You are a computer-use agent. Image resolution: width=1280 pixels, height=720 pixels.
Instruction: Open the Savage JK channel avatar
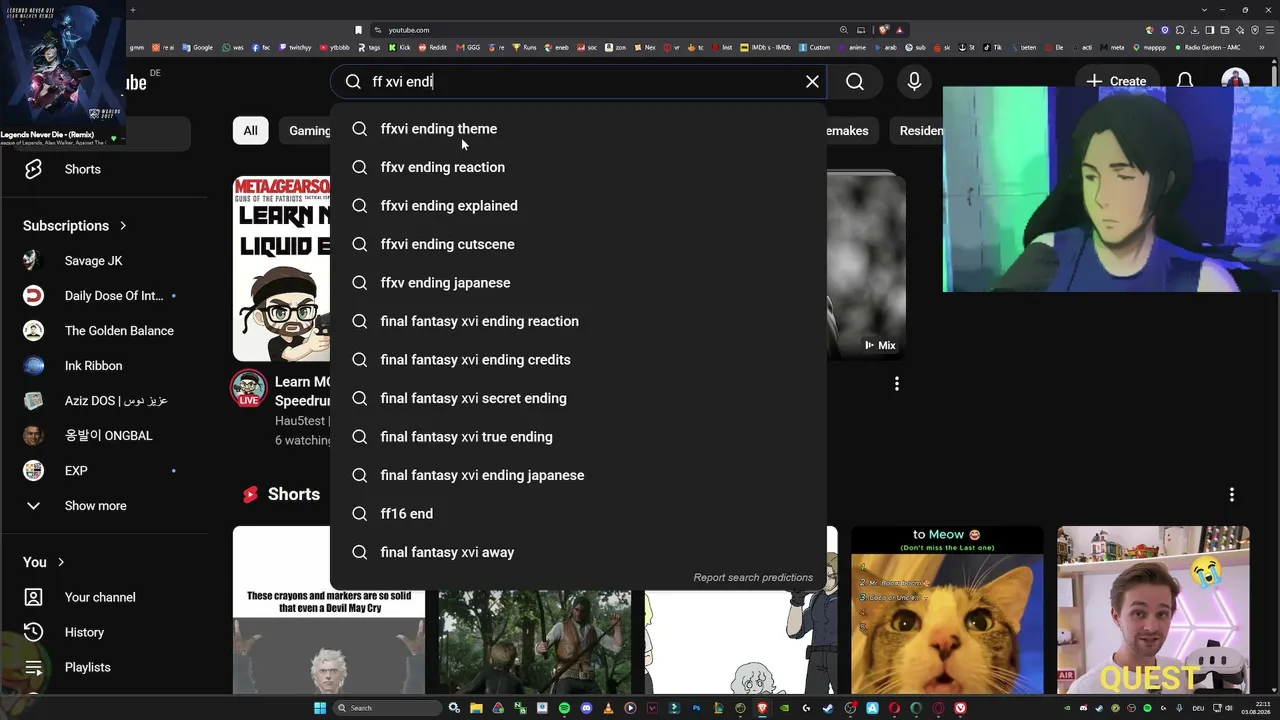[x=33, y=261]
